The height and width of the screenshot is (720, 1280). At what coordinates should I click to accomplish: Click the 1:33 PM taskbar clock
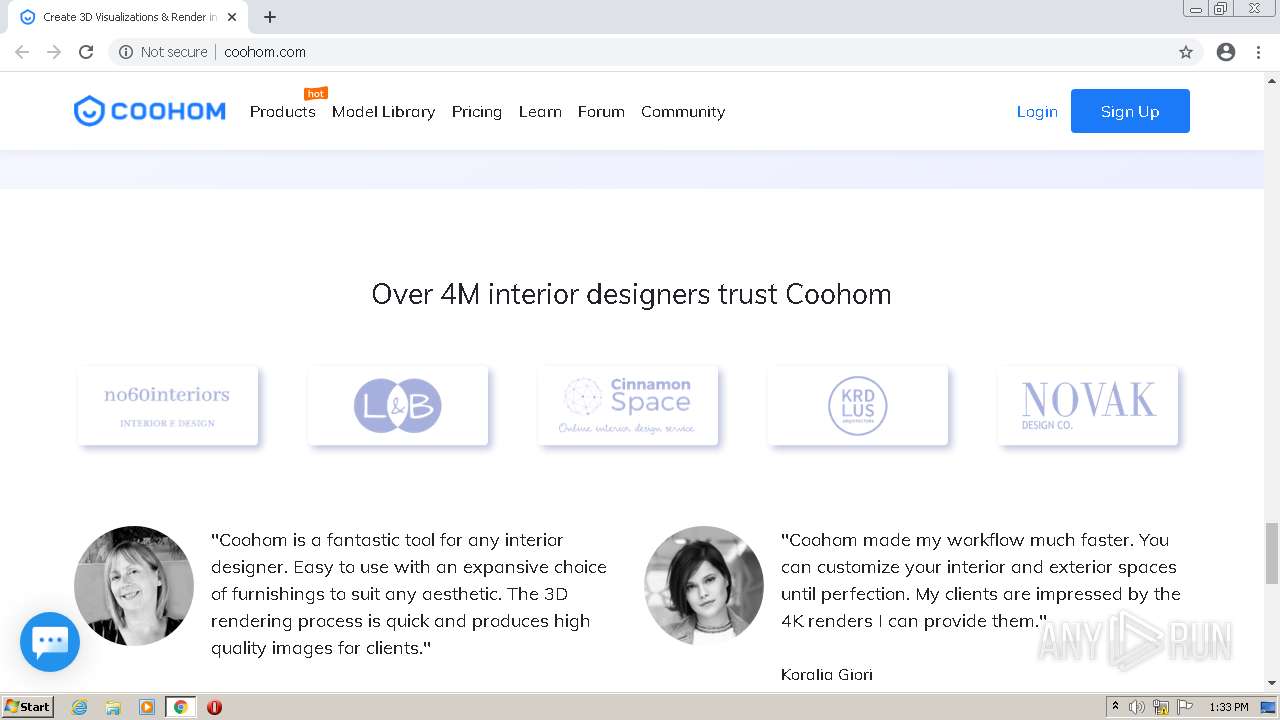pyautogui.click(x=1228, y=707)
